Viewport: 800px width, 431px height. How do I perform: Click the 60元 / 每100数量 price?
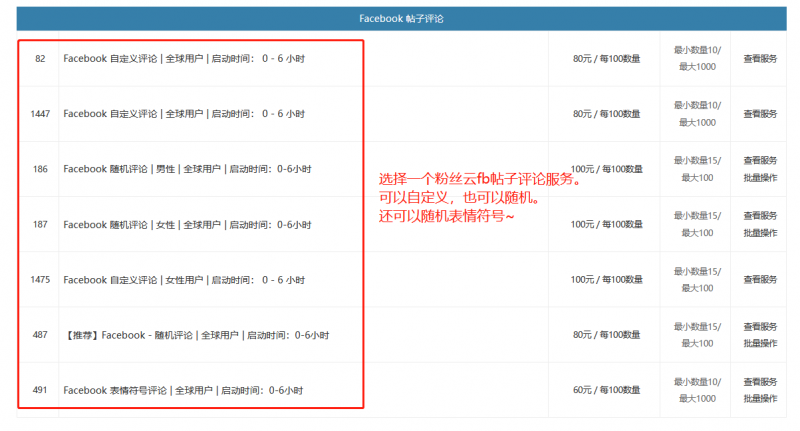606,390
